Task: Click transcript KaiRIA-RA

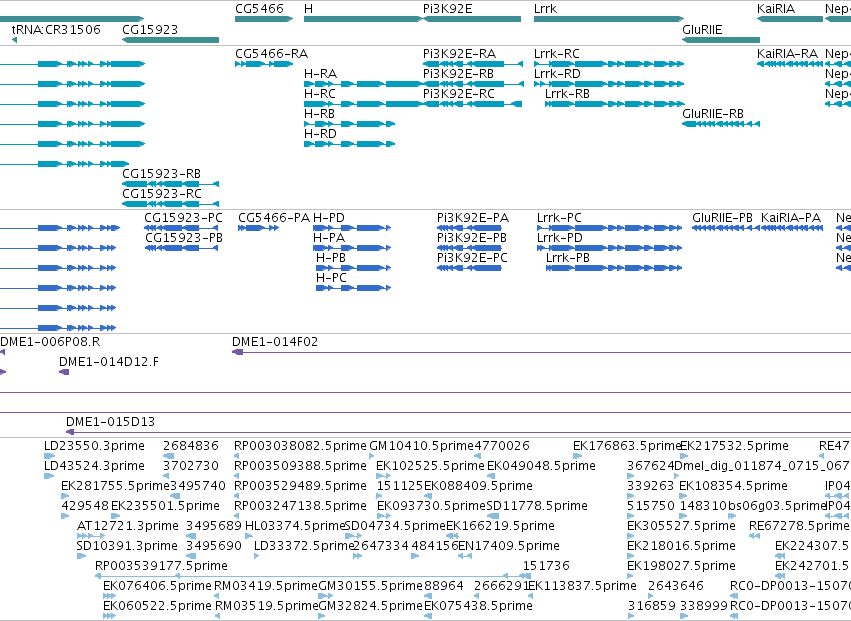Action: click(790, 64)
